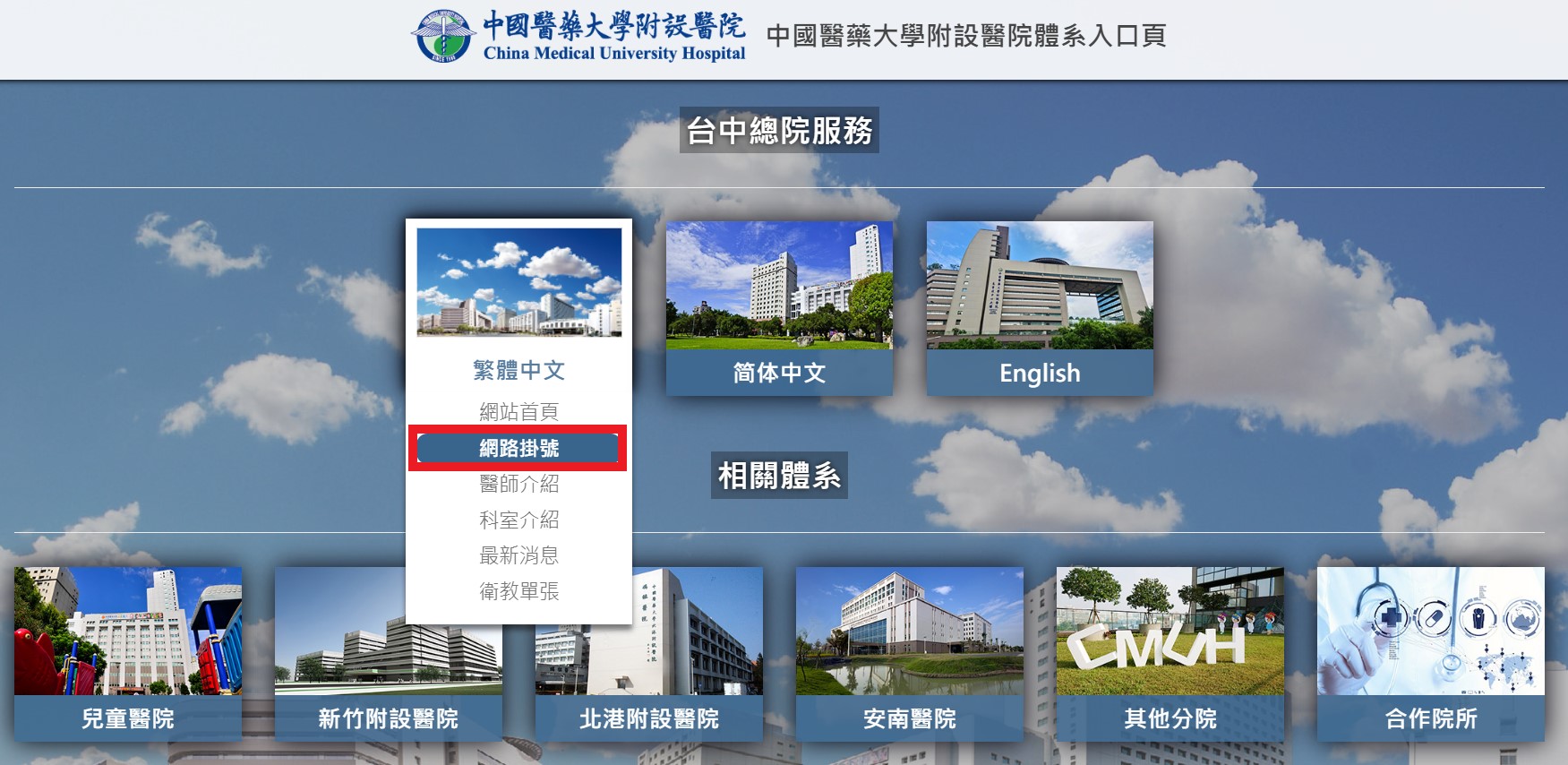Image resolution: width=1568 pixels, height=765 pixels.
Task: Select 網路掛號 online registration
Action: (x=519, y=448)
